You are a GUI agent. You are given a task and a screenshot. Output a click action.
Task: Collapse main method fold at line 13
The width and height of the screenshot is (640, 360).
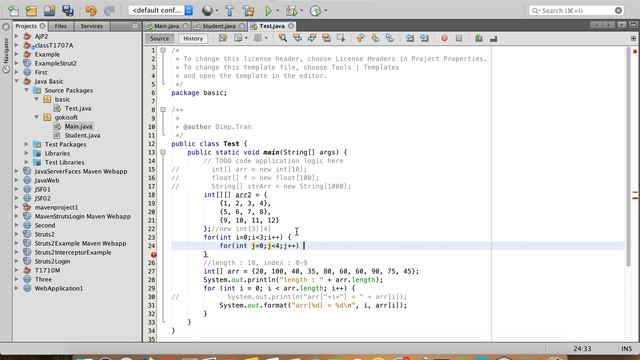click(163, 152)
